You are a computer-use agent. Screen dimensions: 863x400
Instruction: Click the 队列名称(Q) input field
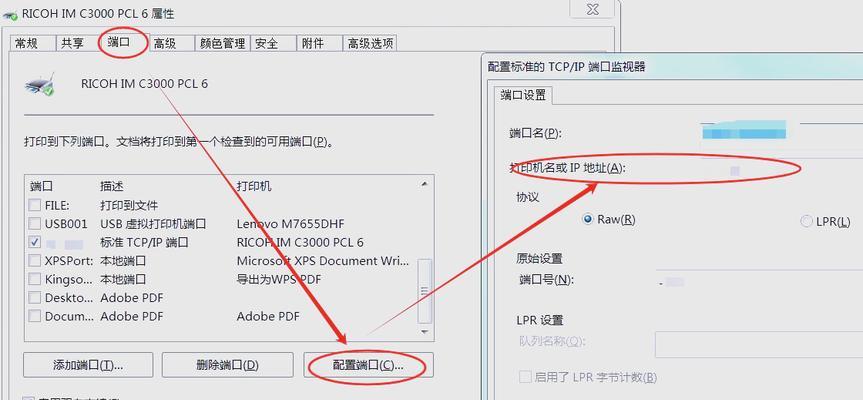tap(760, 344)
